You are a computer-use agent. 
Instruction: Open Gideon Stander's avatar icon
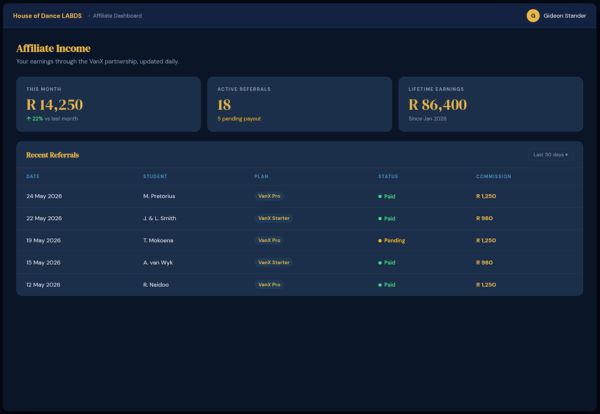click(533, 16)
